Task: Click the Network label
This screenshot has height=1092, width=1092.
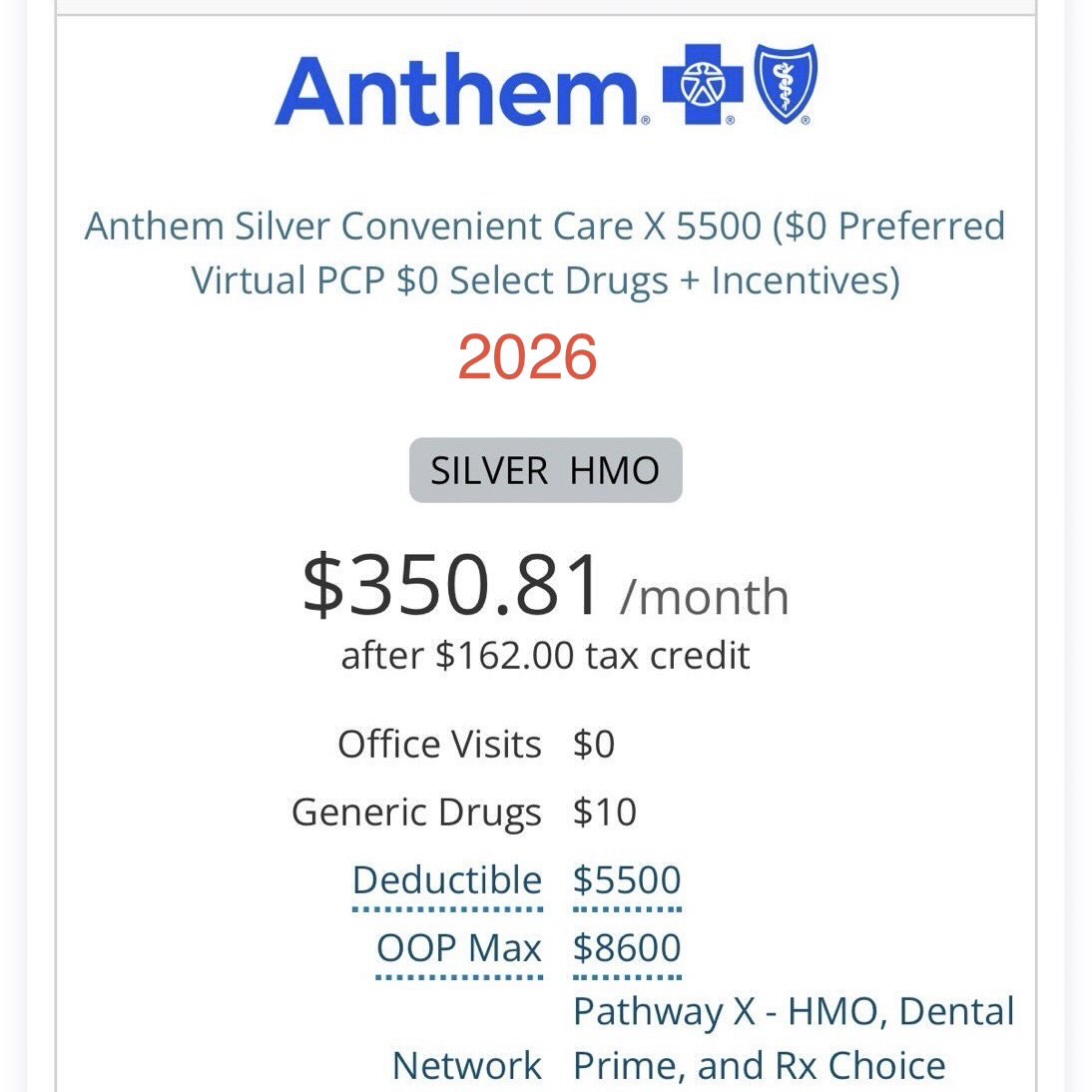Action: (x=466, y=1065)
